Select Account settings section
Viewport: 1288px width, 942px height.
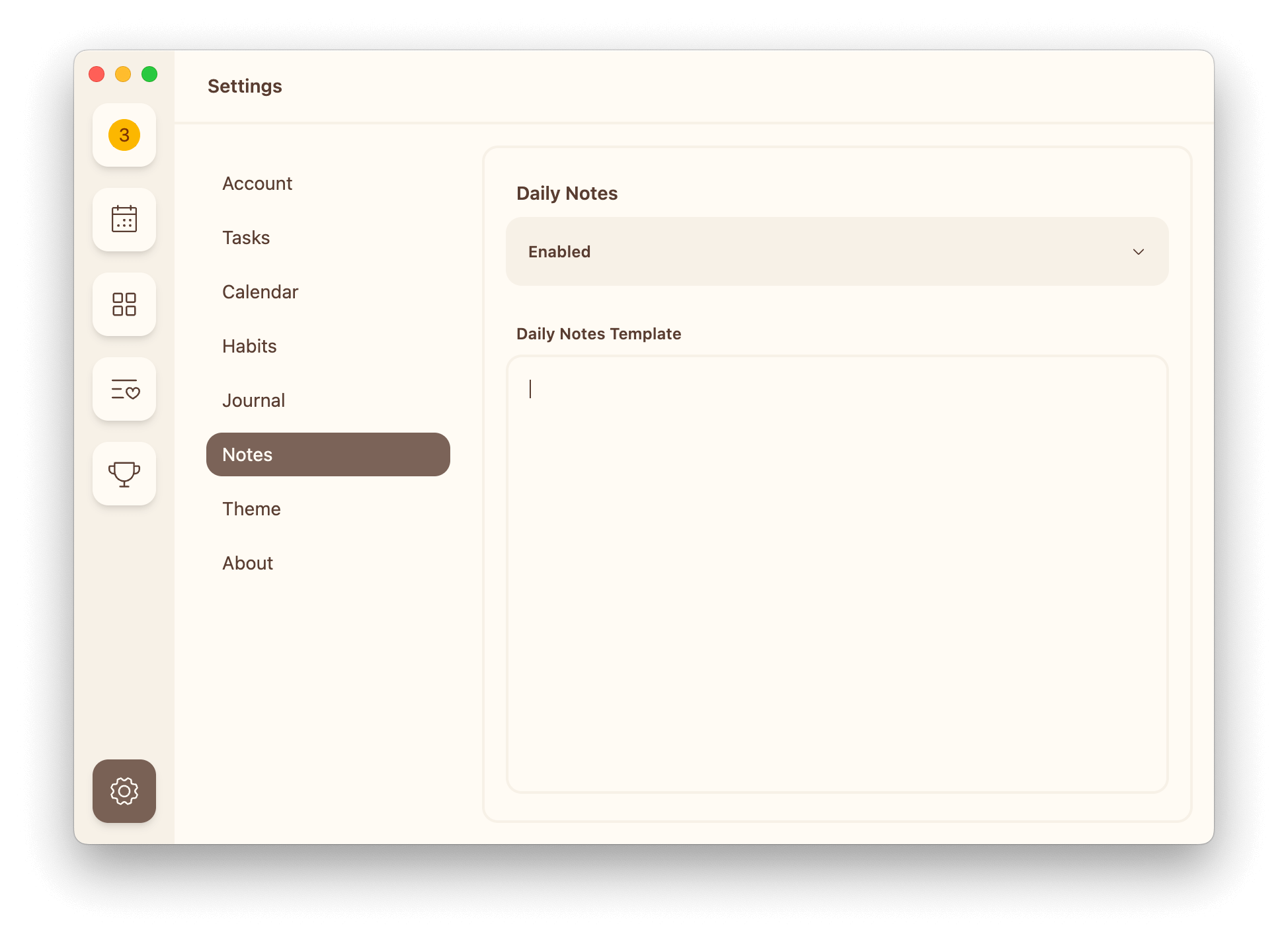(x=328, y=183)
